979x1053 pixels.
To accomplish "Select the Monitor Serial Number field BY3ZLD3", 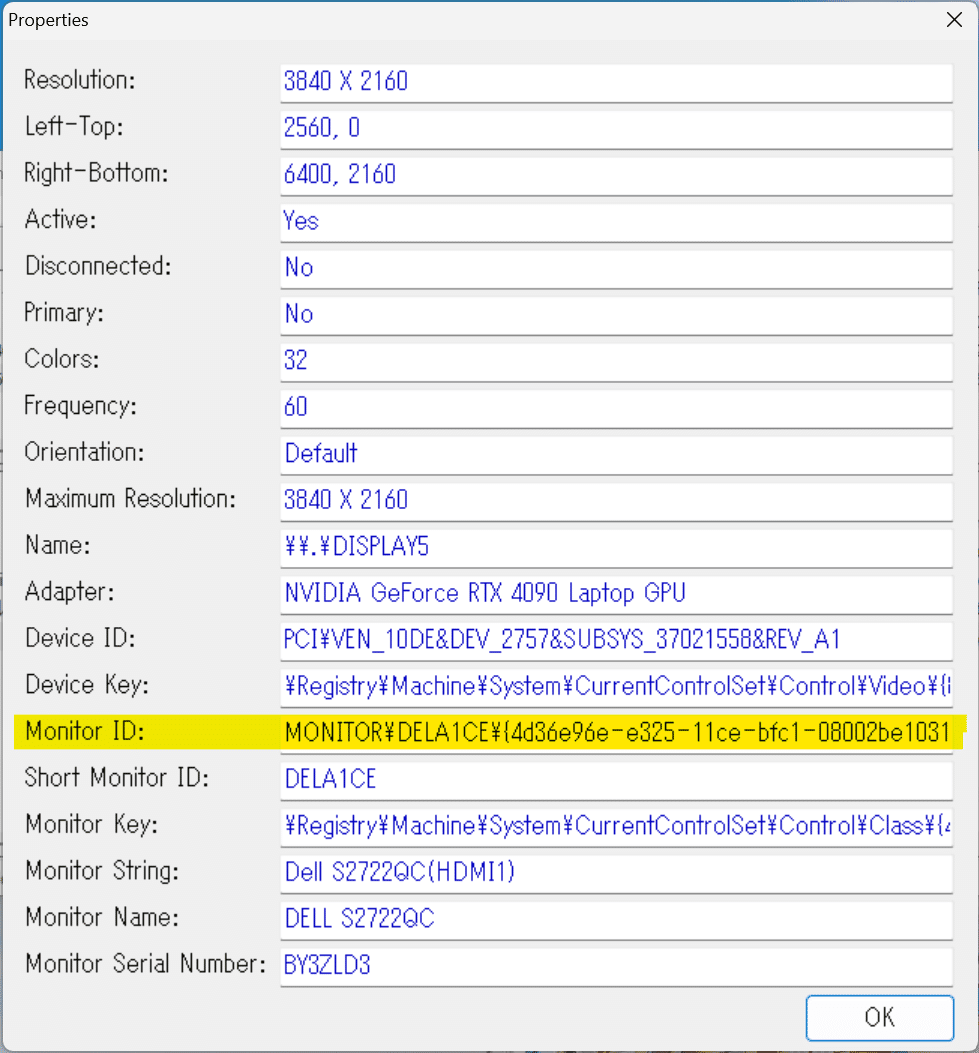I will click(616, 967).
